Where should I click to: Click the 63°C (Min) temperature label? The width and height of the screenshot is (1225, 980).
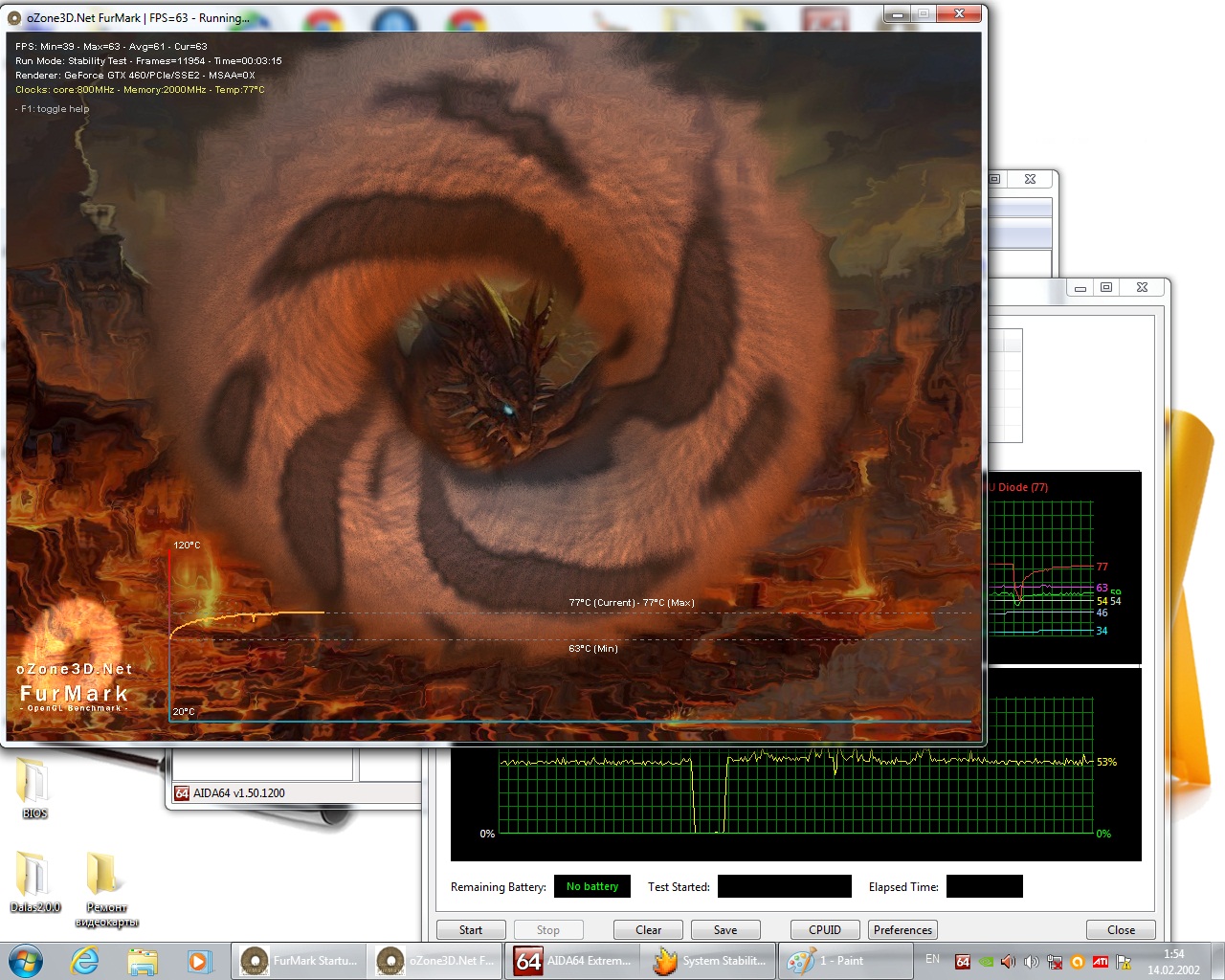593,649
